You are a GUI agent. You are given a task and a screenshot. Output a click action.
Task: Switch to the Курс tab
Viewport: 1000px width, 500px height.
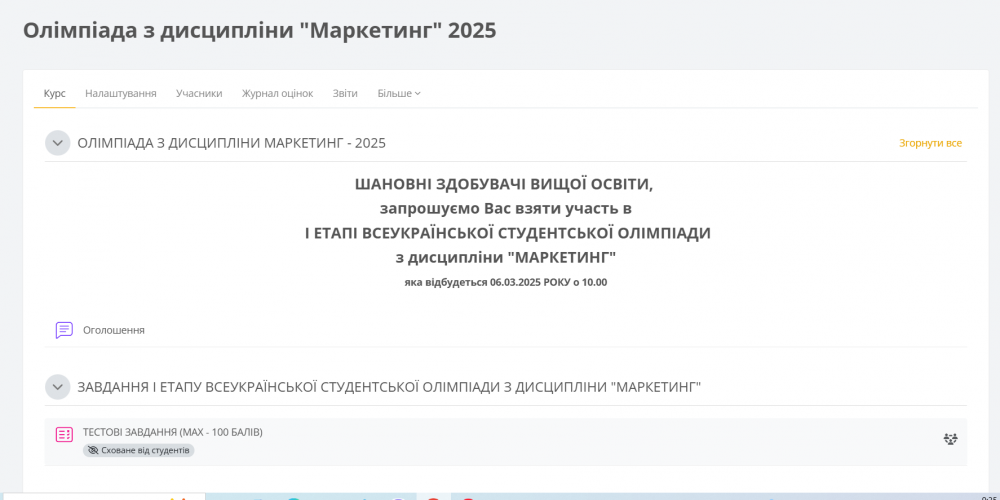pos(55,93)
